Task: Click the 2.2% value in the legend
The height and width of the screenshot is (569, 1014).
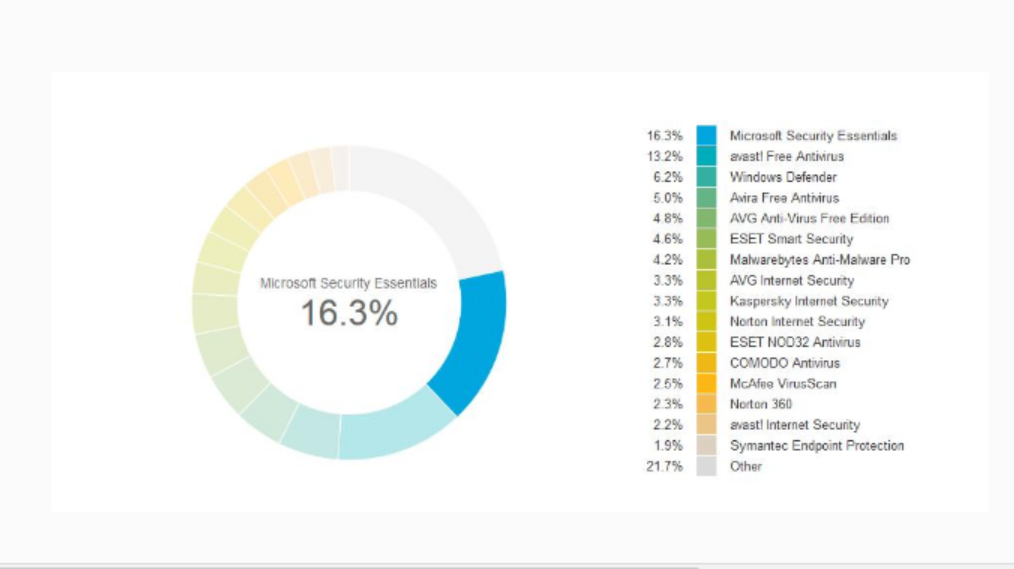Action: click(667, 425)
